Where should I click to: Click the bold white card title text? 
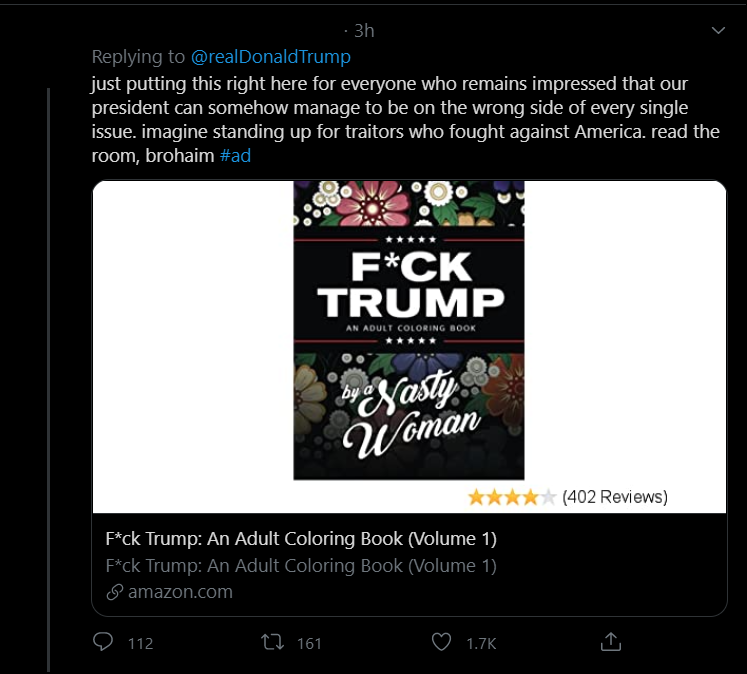(x=300, y=539)
